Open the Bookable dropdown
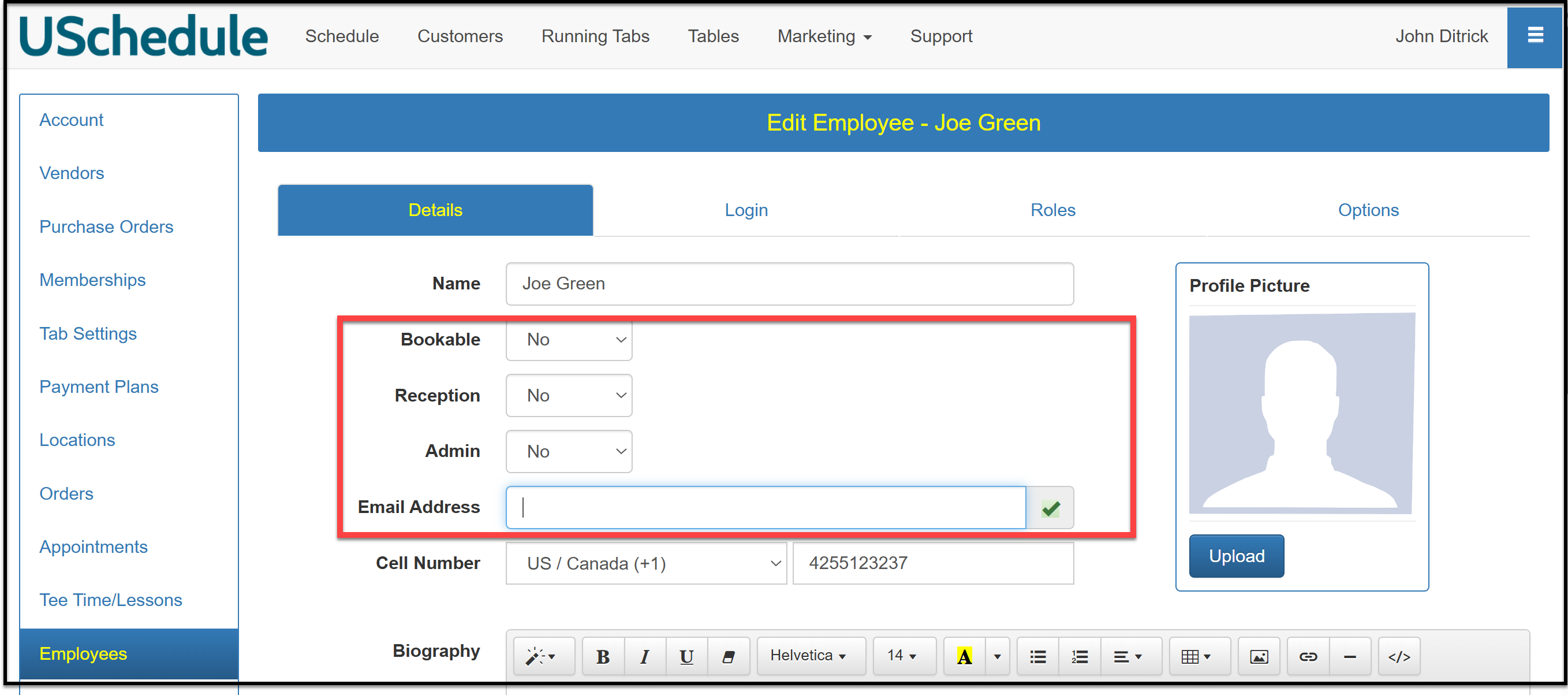Screen dimensions: 1568x695 pos(569,339)
